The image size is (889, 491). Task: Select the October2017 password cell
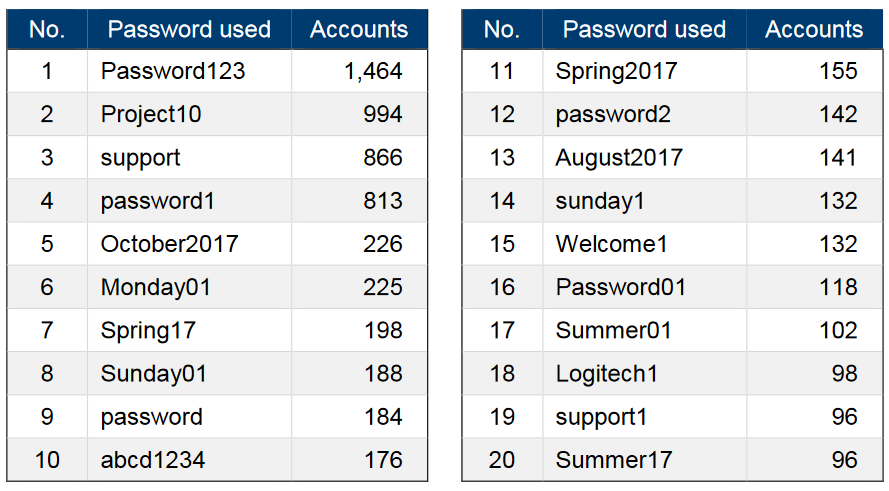pyautogui.click(x=169, y=244)
